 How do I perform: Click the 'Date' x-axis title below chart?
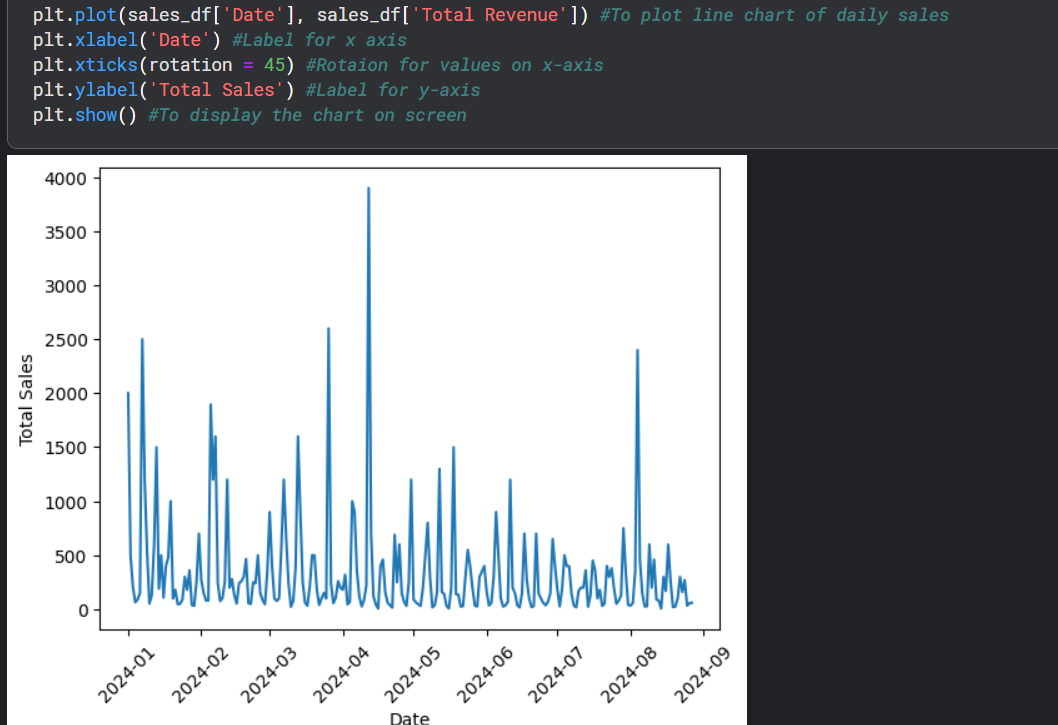tap(410, 718)
